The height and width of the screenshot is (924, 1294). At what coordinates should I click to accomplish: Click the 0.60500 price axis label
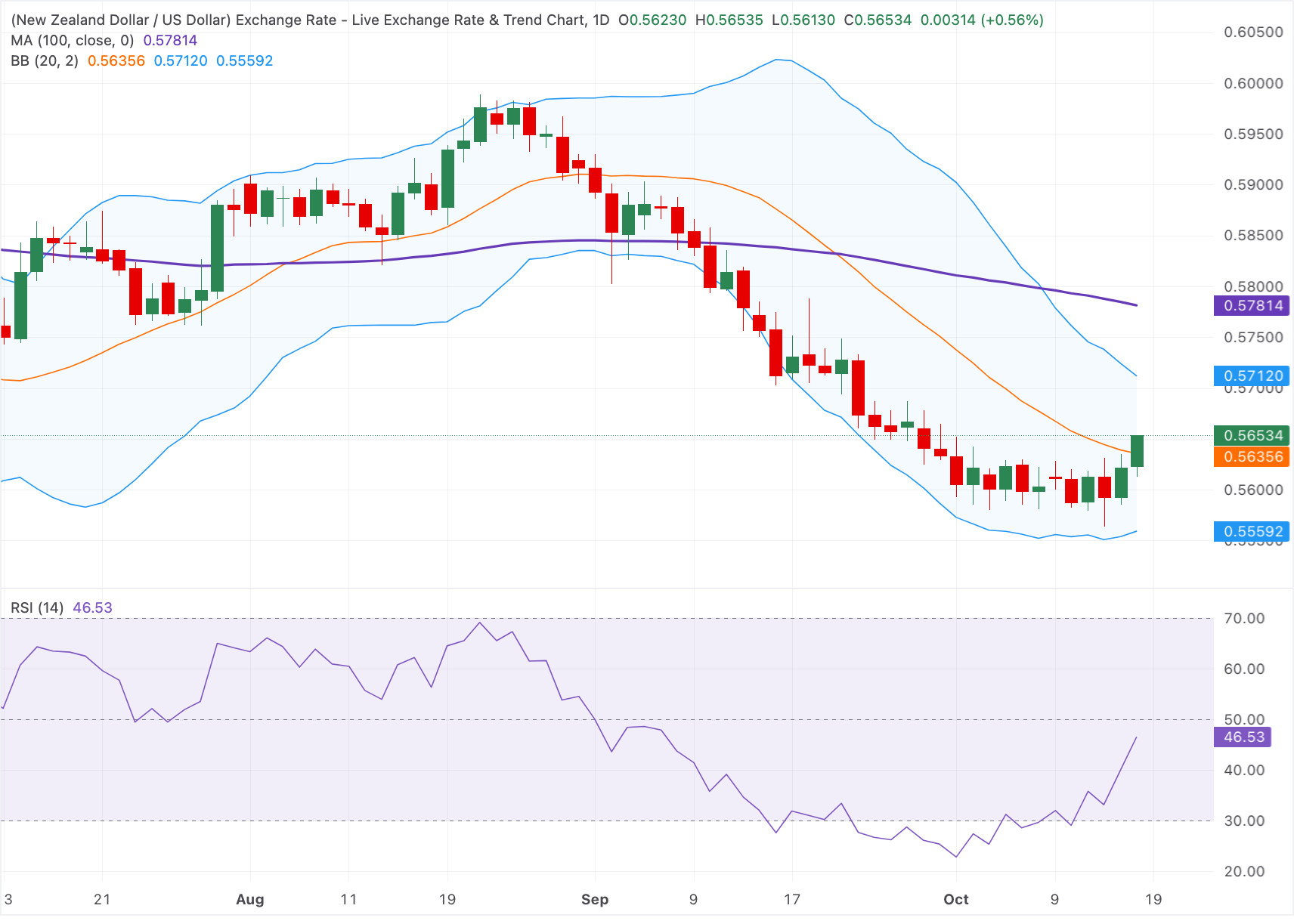[x=1253, y=32]
